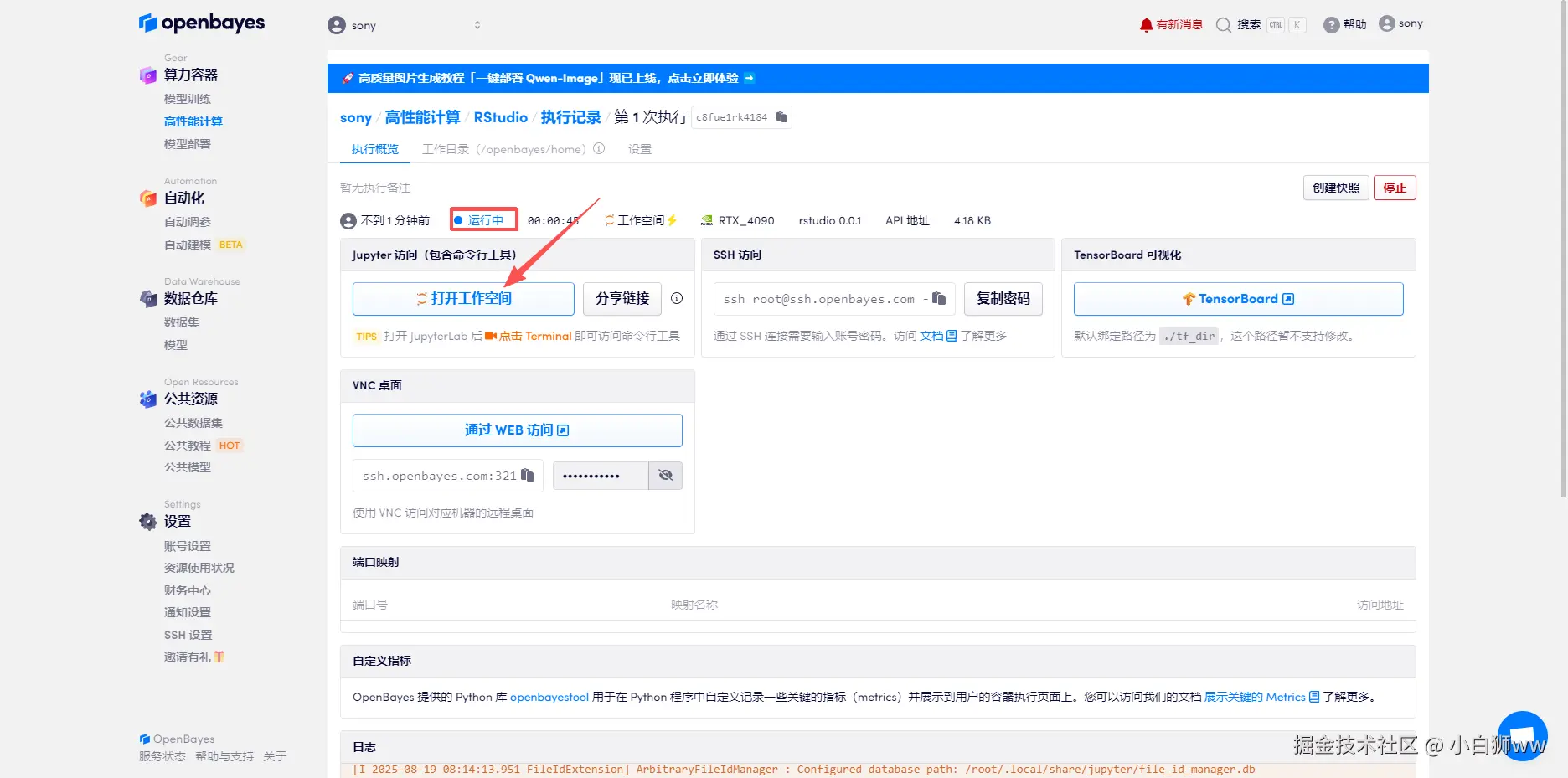Click the 自动化 sidebar icon
Screen dimensions: 1568x778
pyautogui.click(x=148, y=198)
